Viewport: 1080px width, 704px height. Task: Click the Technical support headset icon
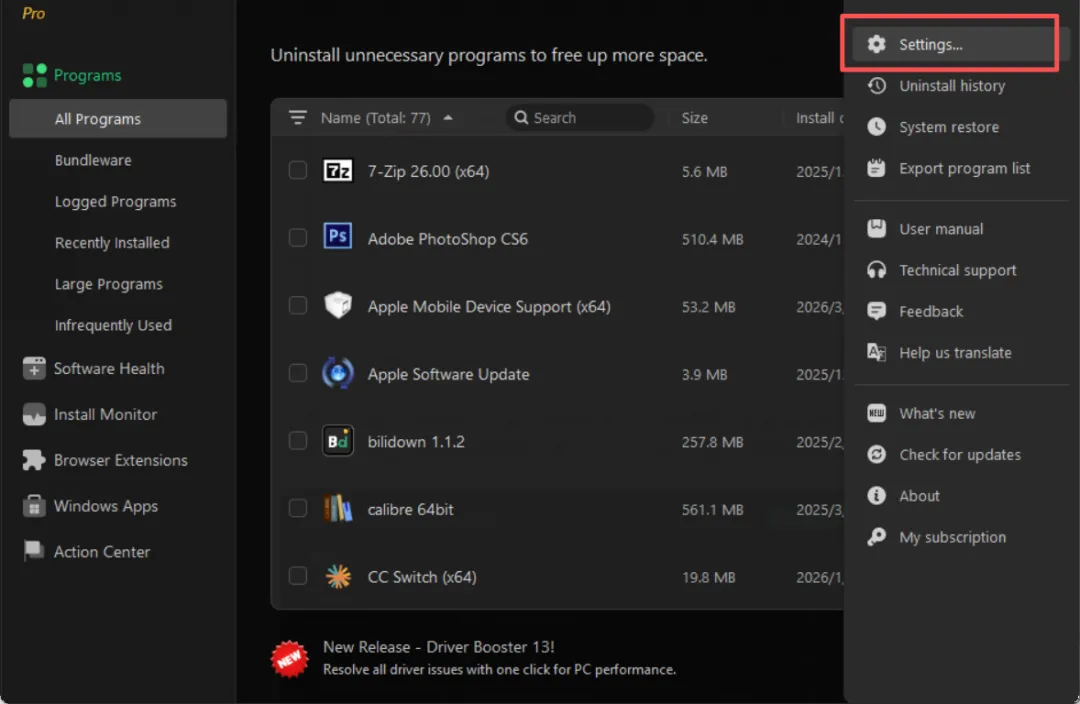[876, 270]
